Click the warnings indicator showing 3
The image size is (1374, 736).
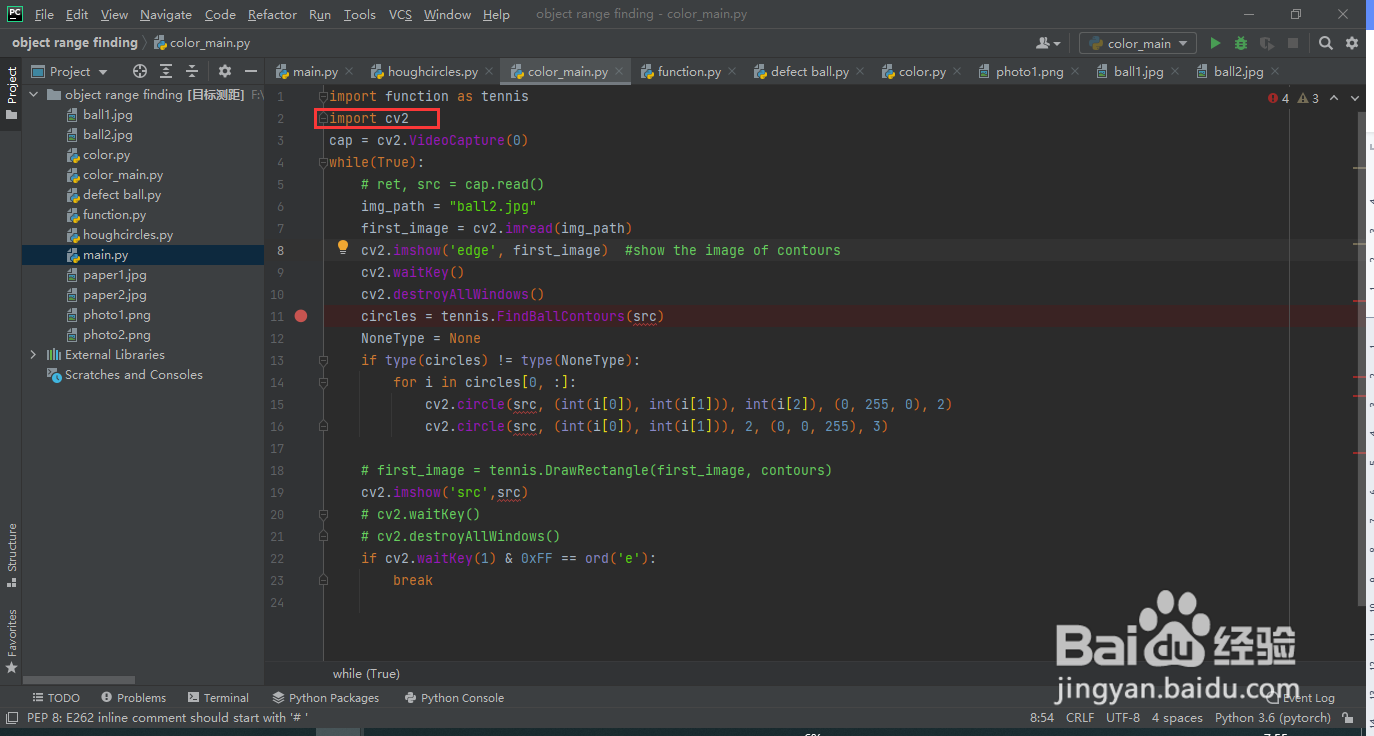(1309, 98)
